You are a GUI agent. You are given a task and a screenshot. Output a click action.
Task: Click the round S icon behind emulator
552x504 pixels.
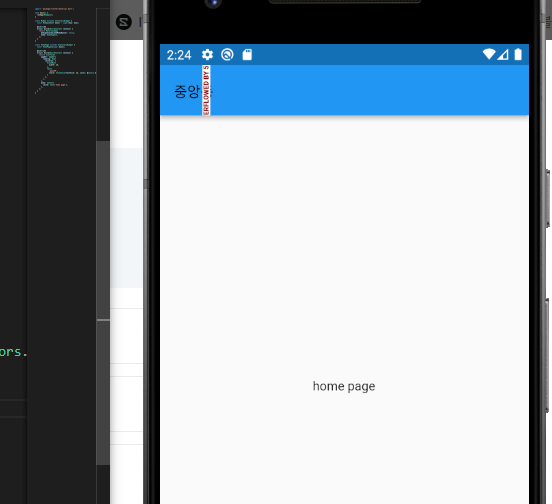(x=124, y=22)
